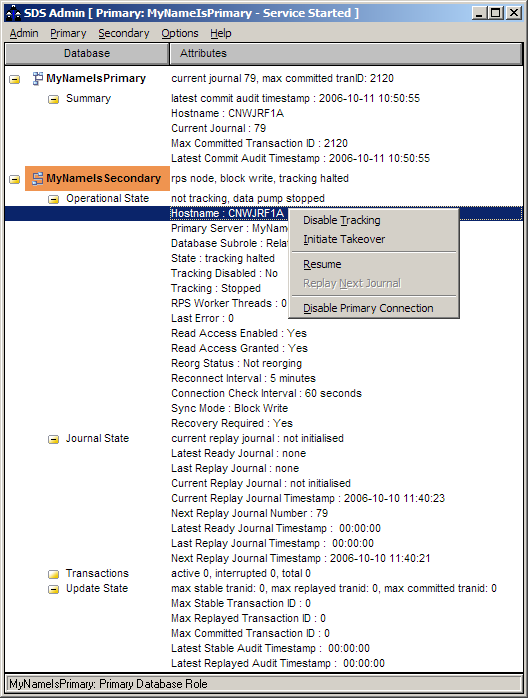528x698 pixels.
Task: Click the SDS Admin title bar application icon
Action: click(13, 13)
